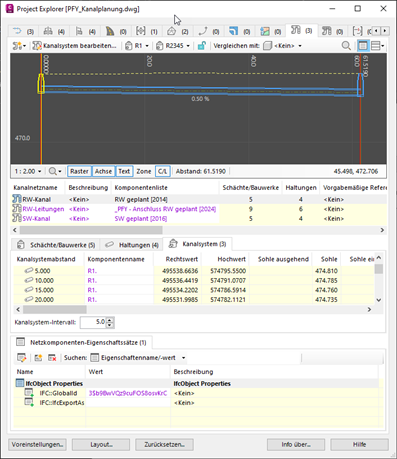Click the add property set icon

[x=38, y=358]
